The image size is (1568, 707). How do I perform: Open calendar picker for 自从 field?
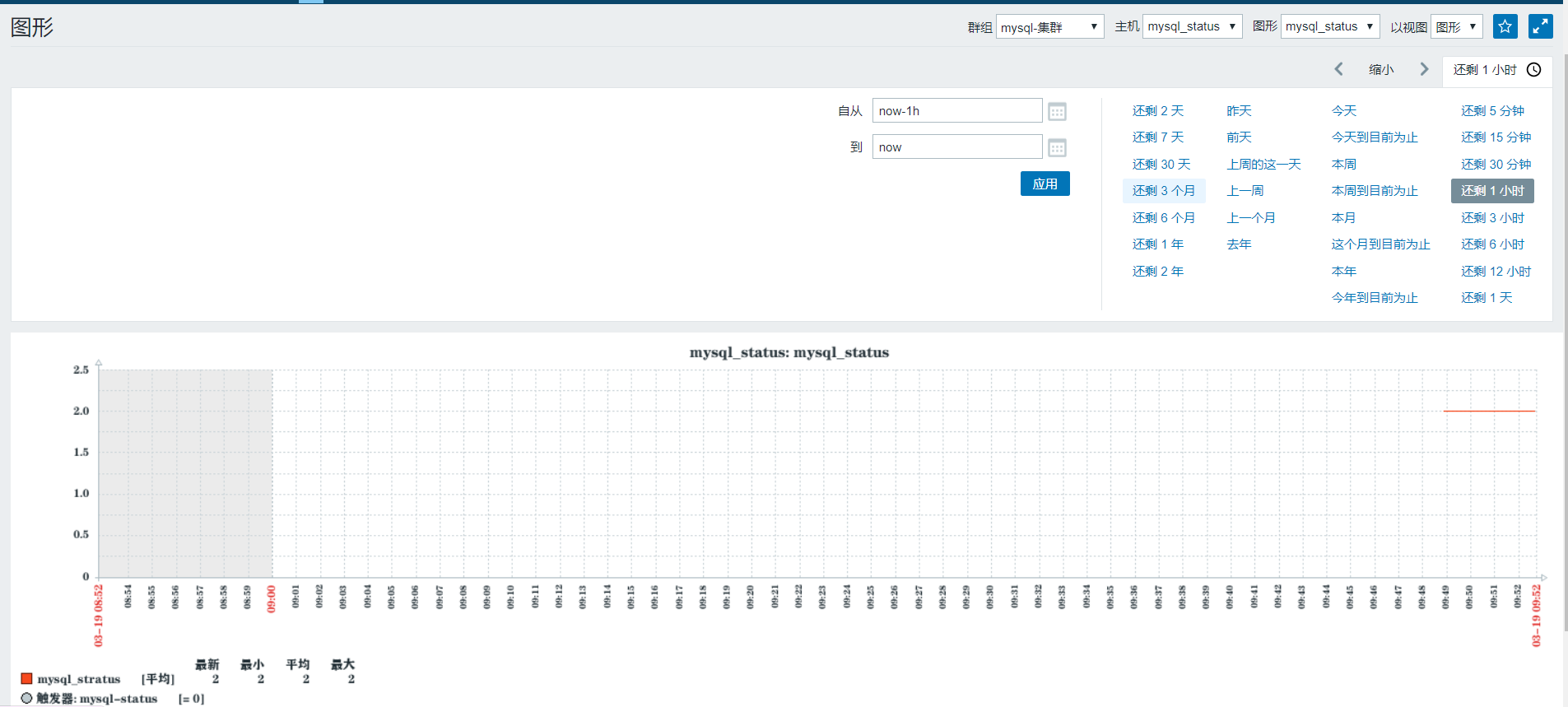1057,111
